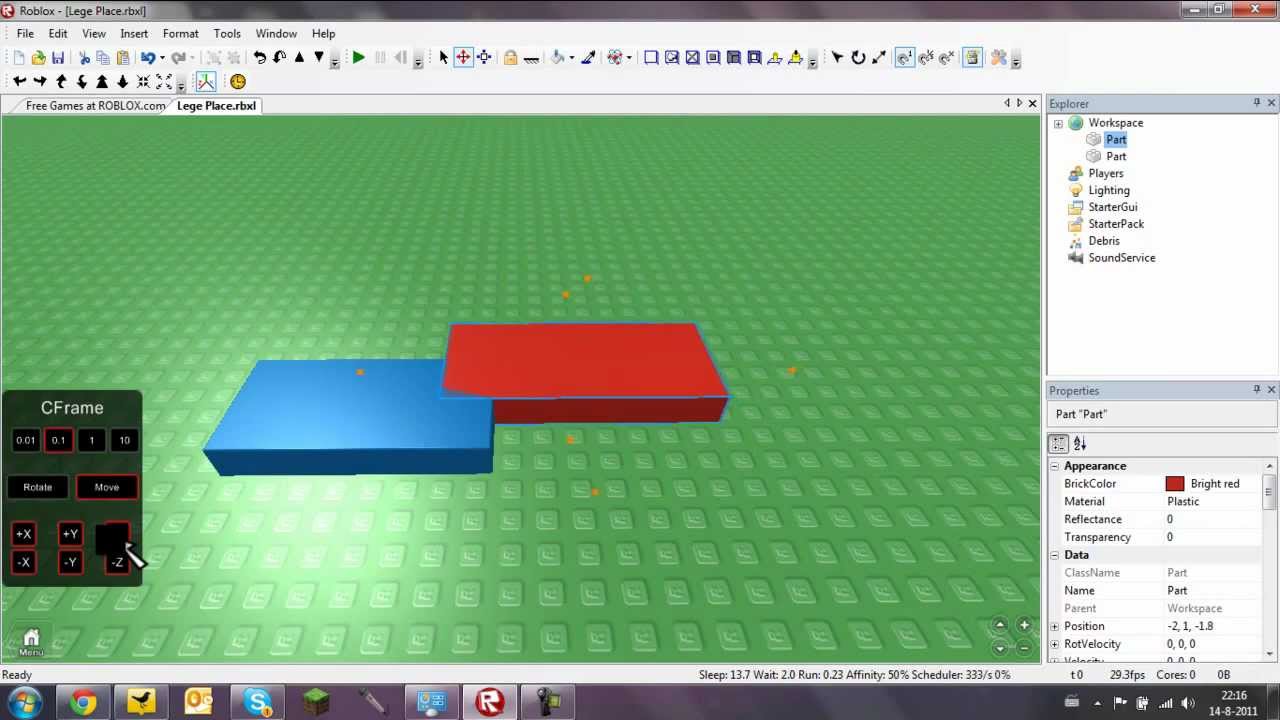This screenshot has height=720, width=1280.
Task: Set CFrame increment to 0.1
Action: [x=58, y=441]
